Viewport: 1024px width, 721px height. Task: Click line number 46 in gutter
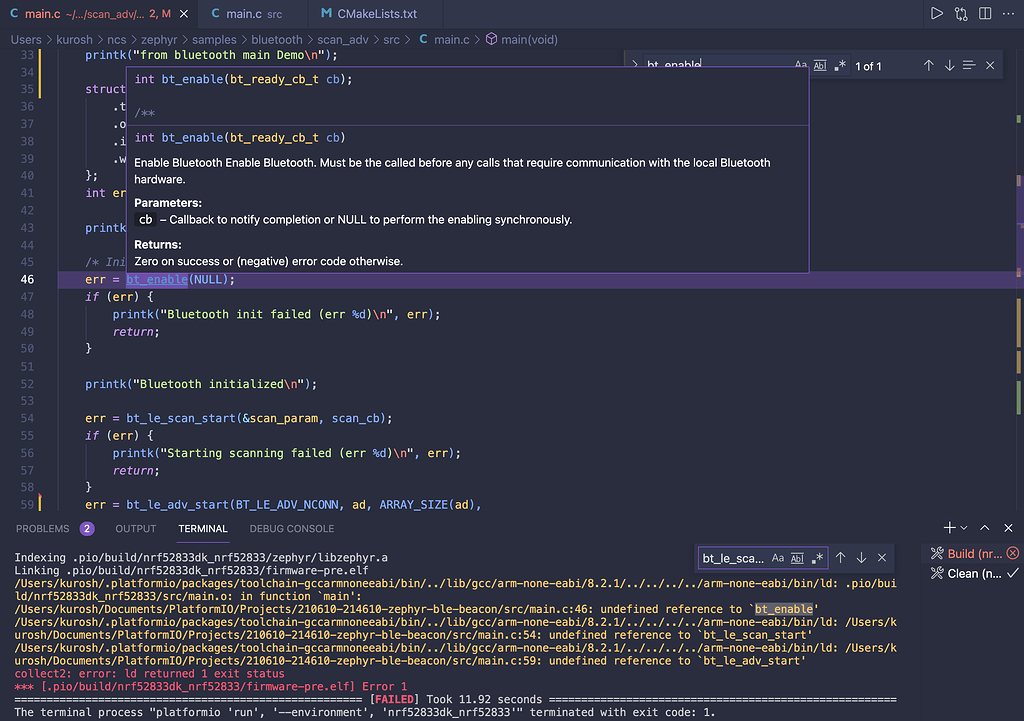coord(27,280)
